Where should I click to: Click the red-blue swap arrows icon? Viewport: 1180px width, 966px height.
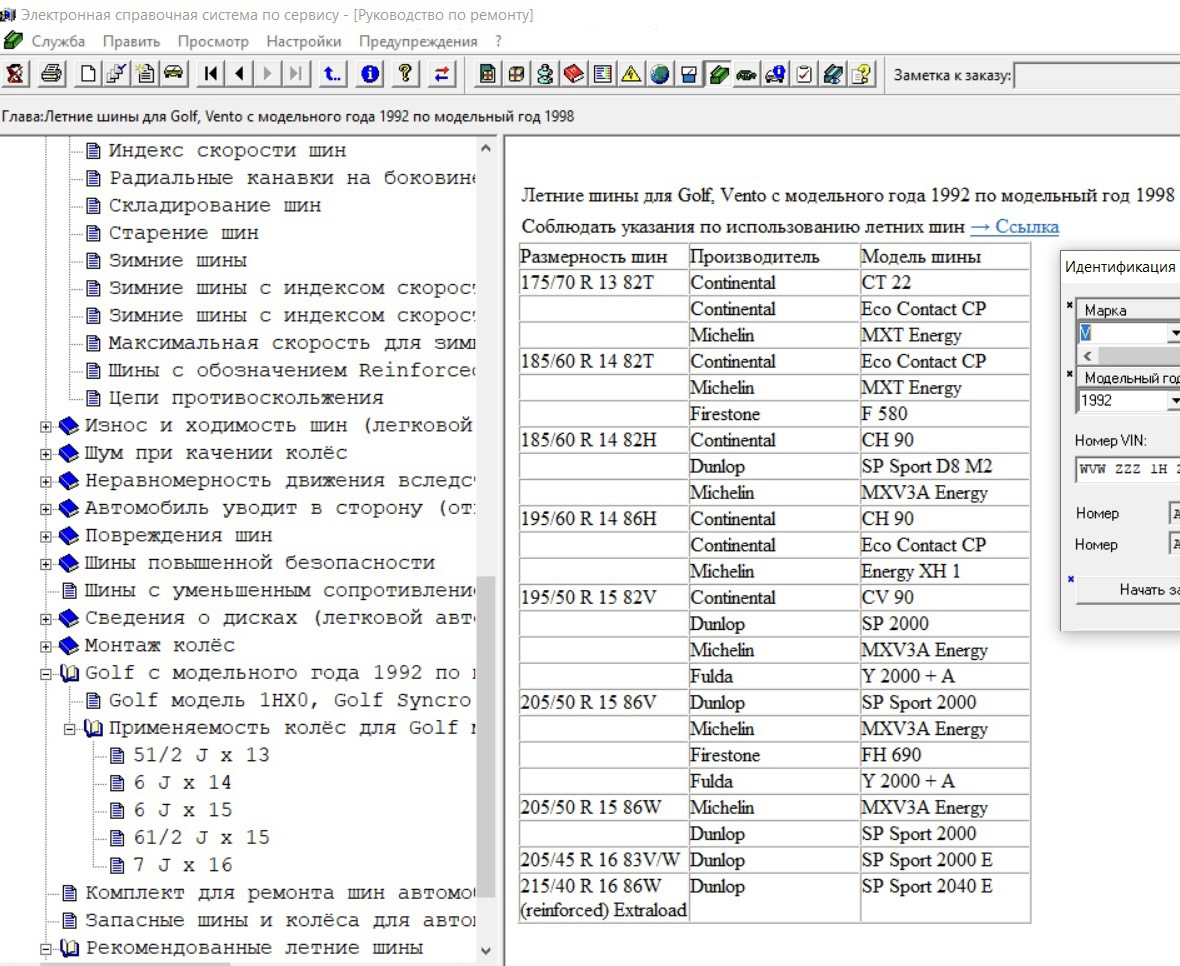[x=442, y=74]
